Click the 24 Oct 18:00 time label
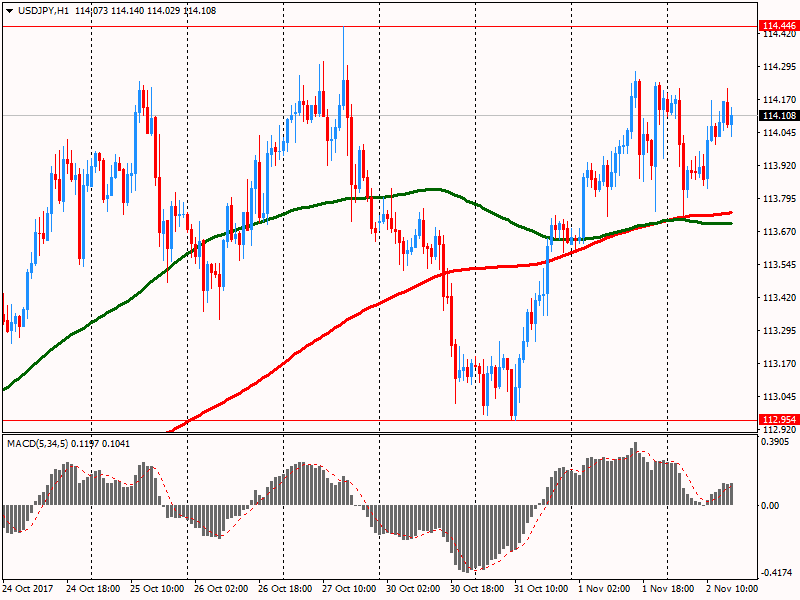The width and height of the screenshot is (800, 600). (x=93, y=589)
